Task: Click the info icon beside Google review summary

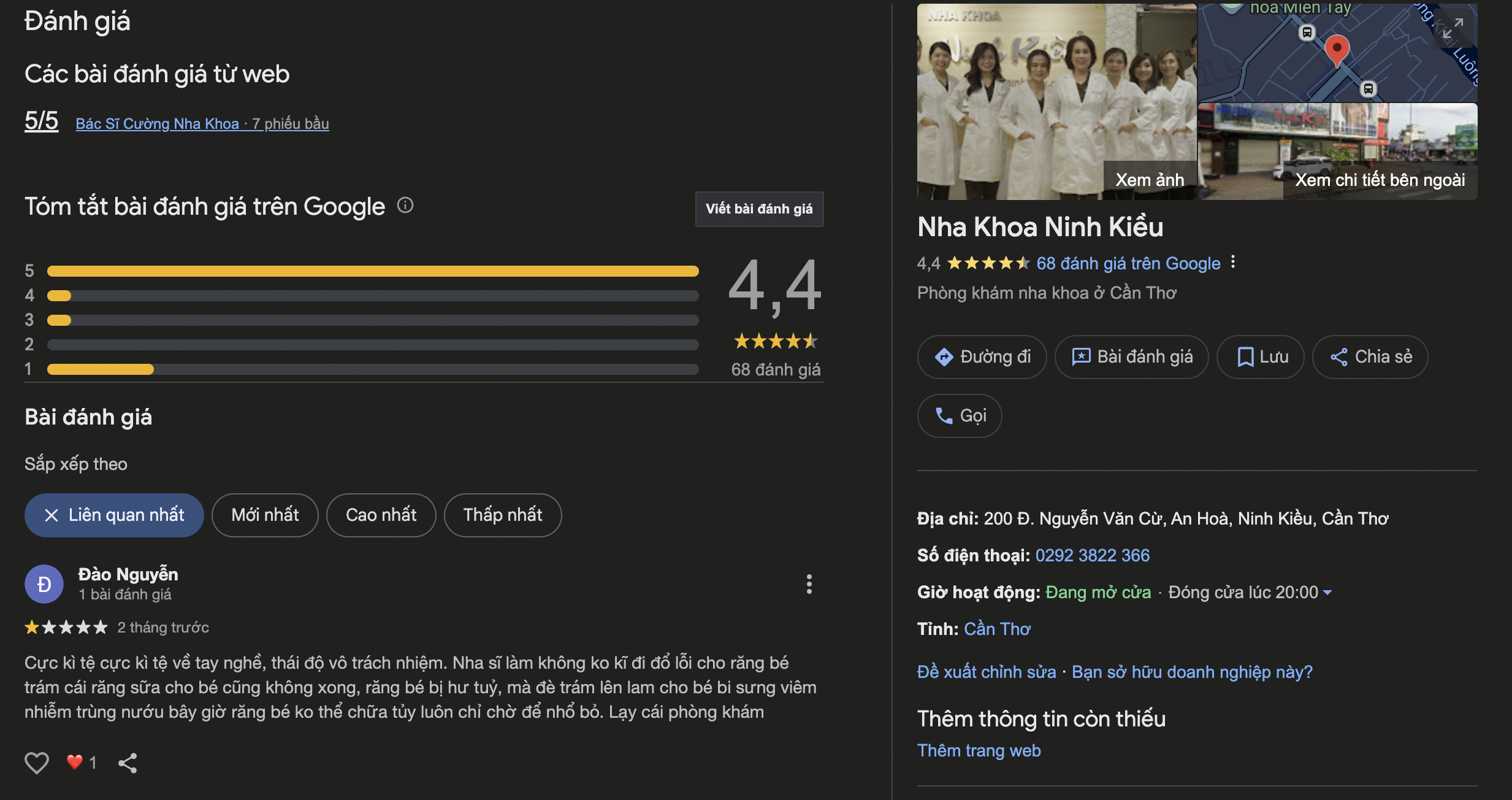Action: click(405, 205)
